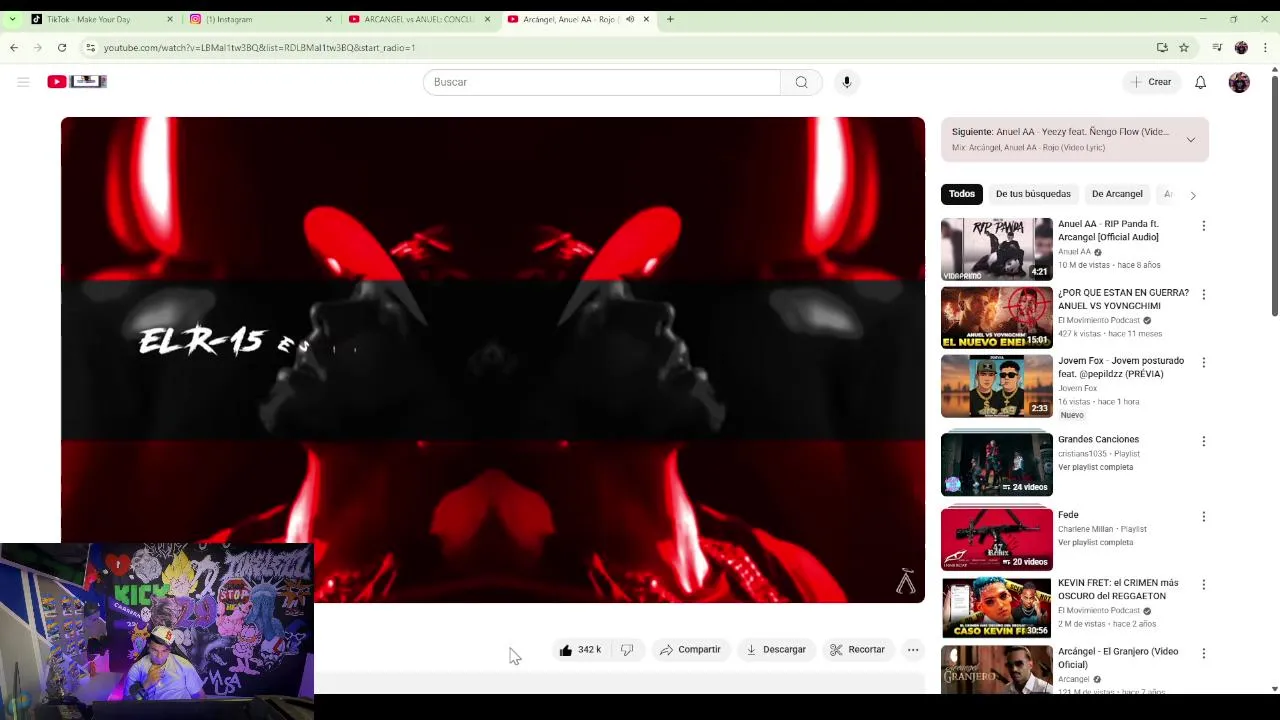Switch to ARCANGEL vs ANUEL browser tab

(x=418, y=19)
